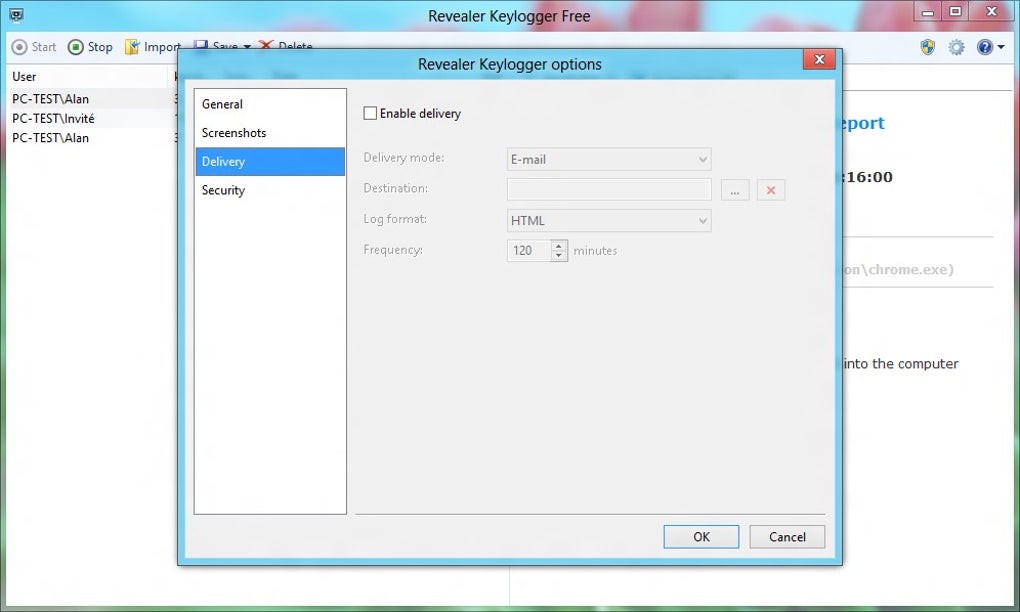Select last PC-TEST\Alan user row
The height and width of the screenshot is (612, 1020).
[90, 138]
